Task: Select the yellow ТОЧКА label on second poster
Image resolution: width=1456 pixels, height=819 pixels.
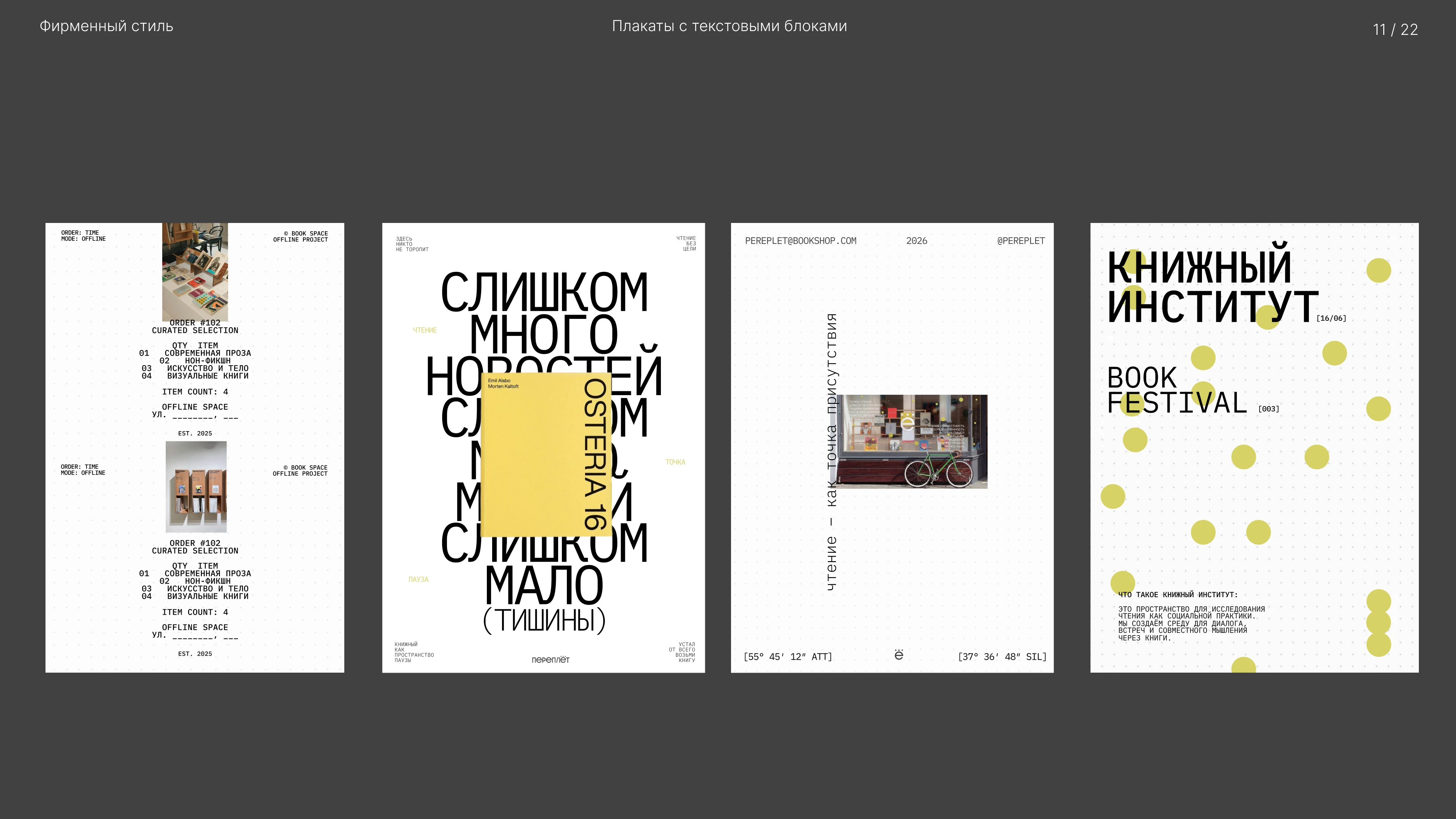Action: point(675,462)
